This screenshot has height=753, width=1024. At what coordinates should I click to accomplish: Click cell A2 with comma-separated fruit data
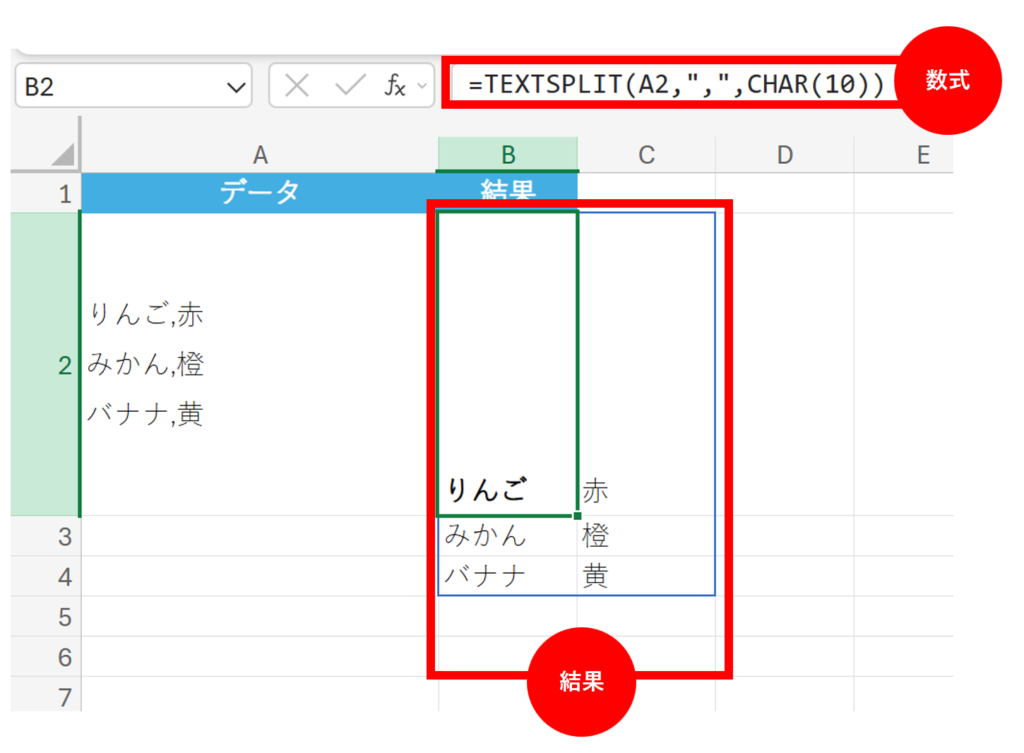pos(260,365)
